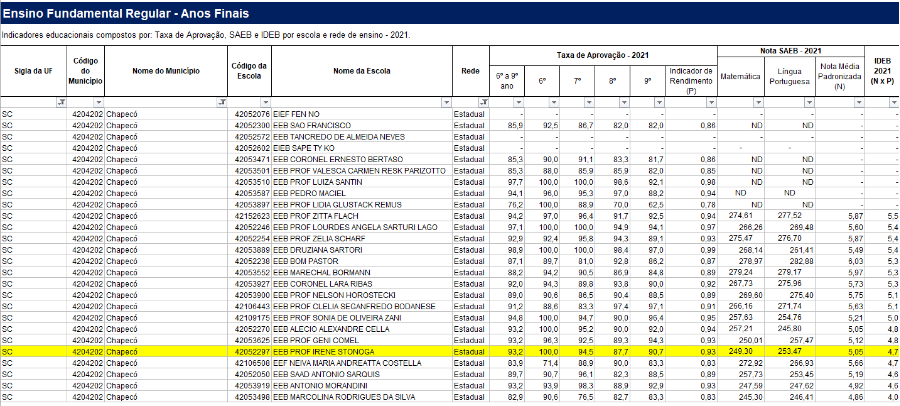
Task: Select the 'Nota SAEB - 2021' header
Action: coord(791,51)
